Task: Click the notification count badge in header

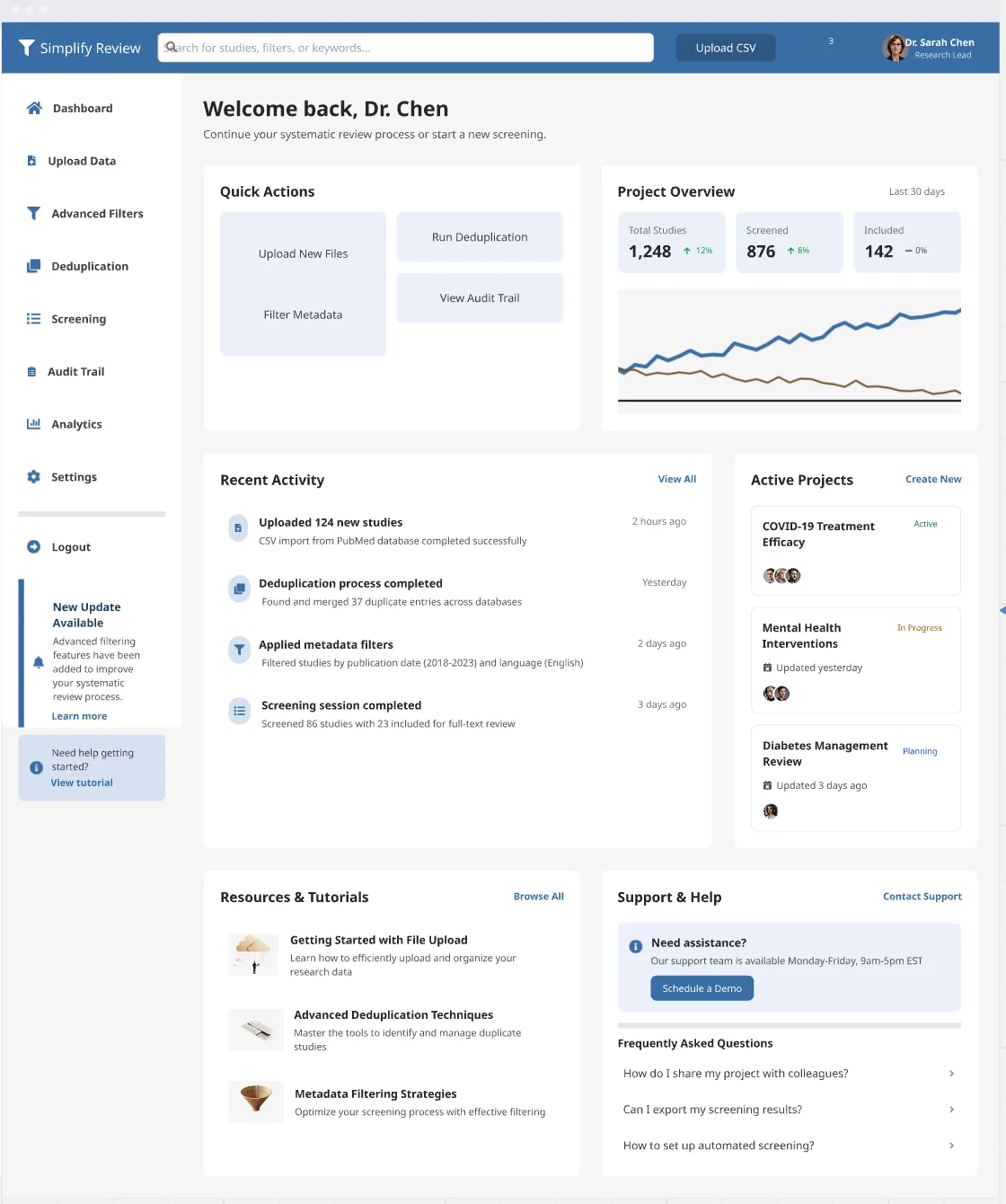Action: (x=831, y=41)
